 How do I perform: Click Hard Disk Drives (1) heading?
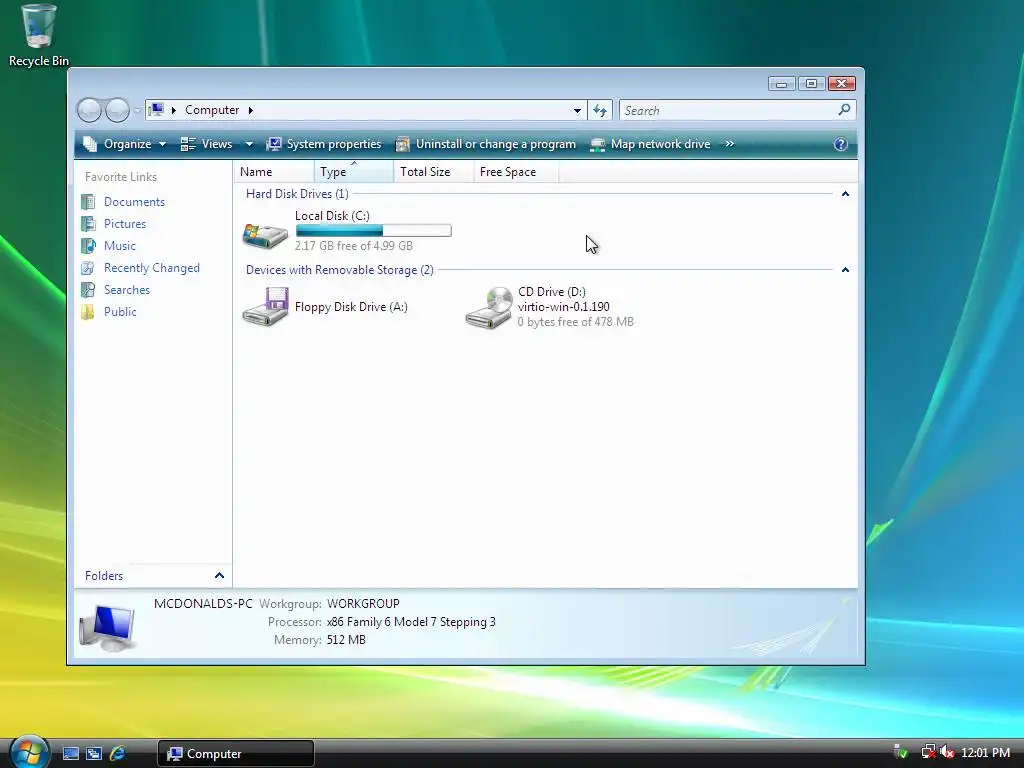297,194
